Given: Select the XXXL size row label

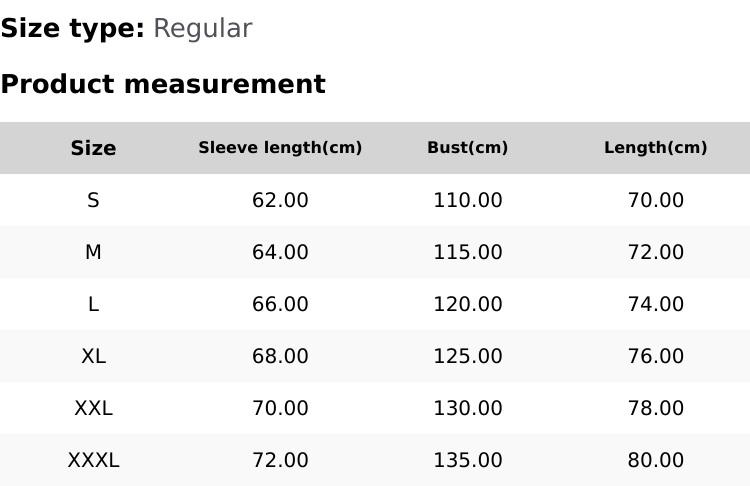Looking at the screenshot, I should pos(93,460).
